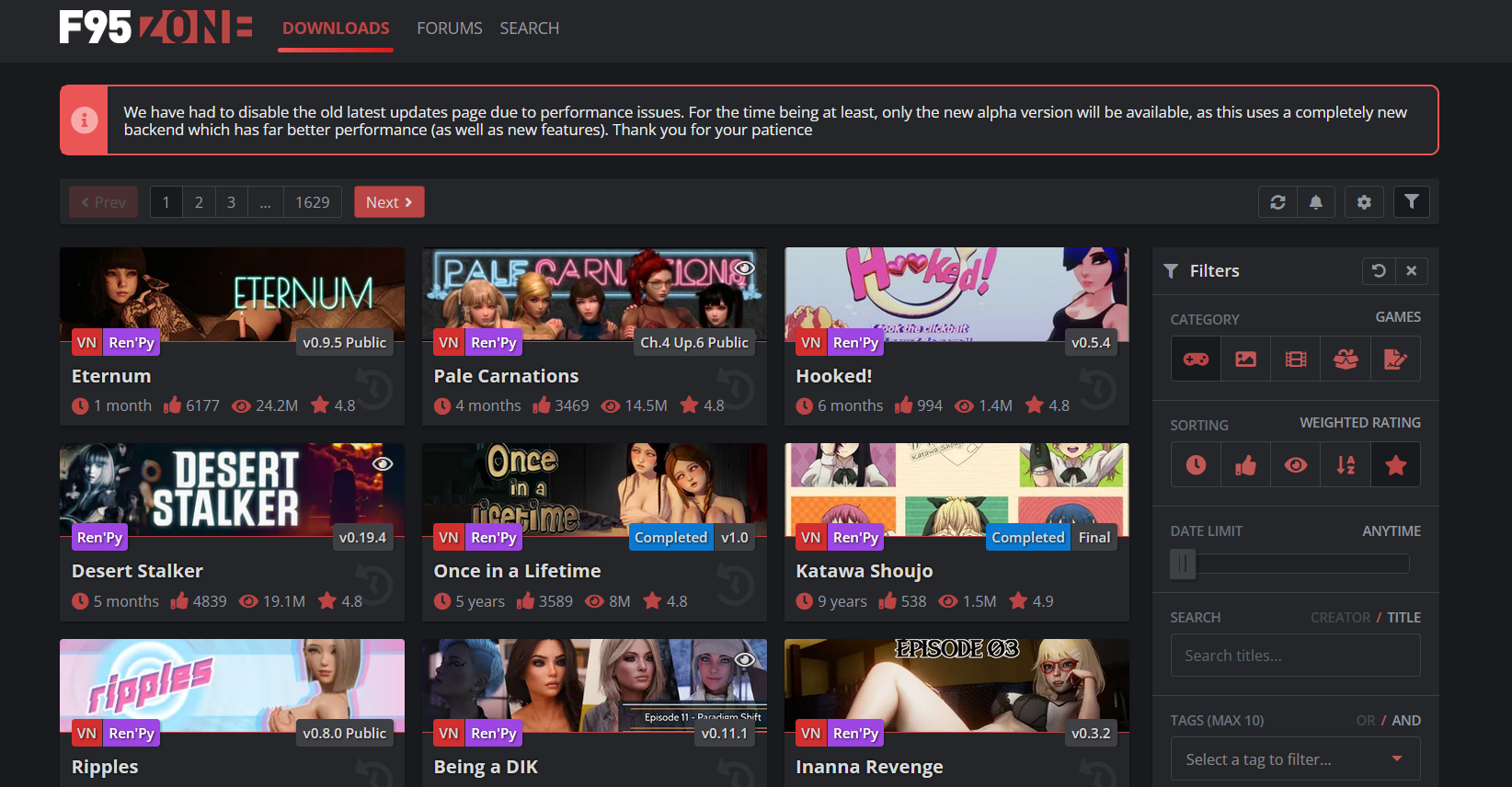Click the history icon on Desert Stalker card

[x=373, y=584]
